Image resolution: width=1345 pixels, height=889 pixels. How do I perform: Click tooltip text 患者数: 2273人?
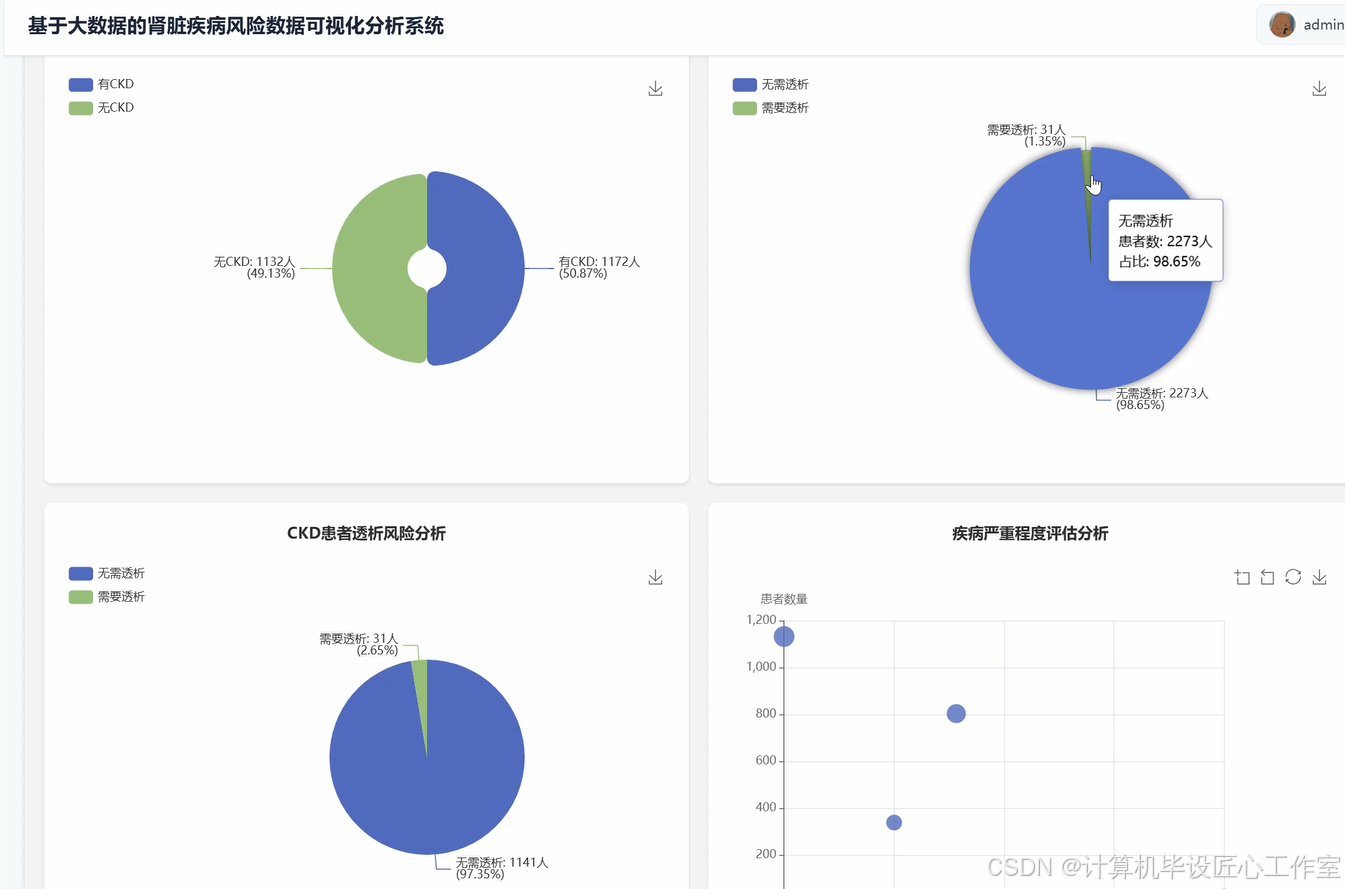[x=1165, y=241]
